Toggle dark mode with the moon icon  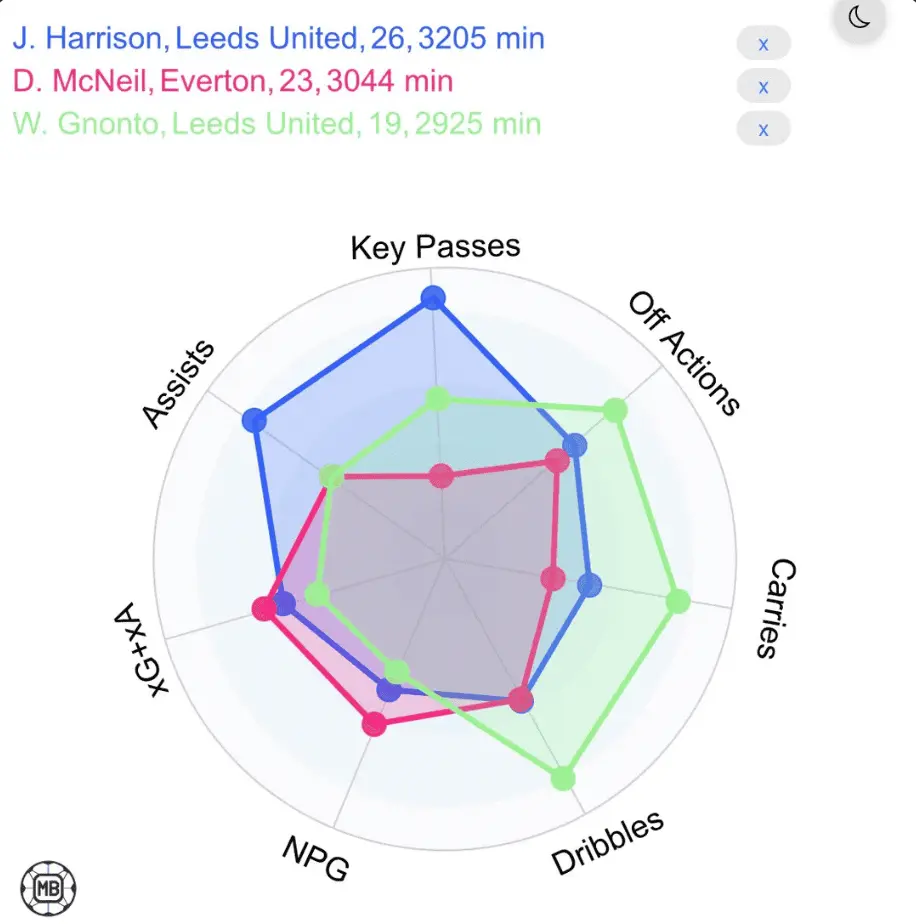860,17
